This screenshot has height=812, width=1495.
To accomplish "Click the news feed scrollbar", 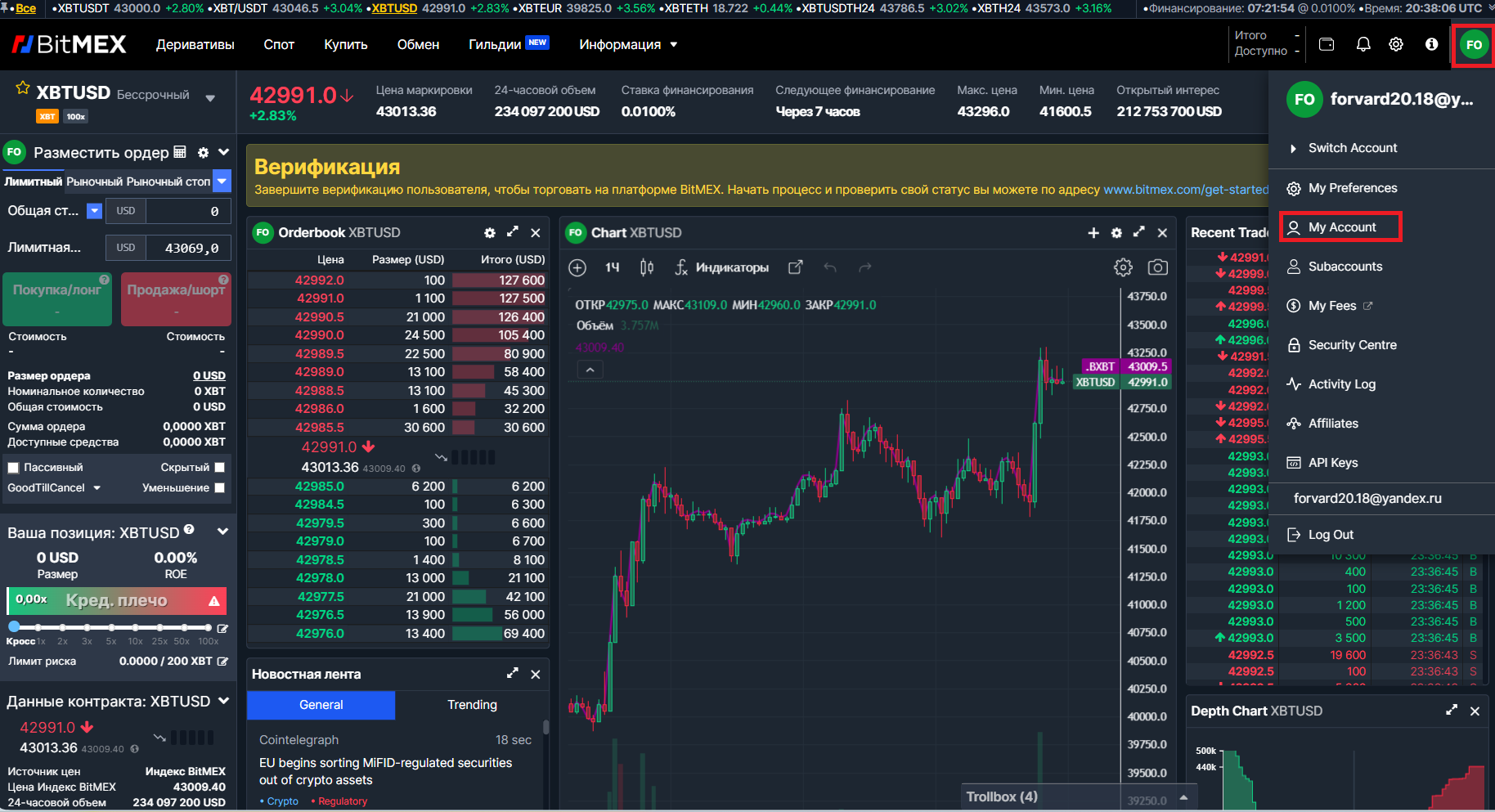I will (545, 726).
